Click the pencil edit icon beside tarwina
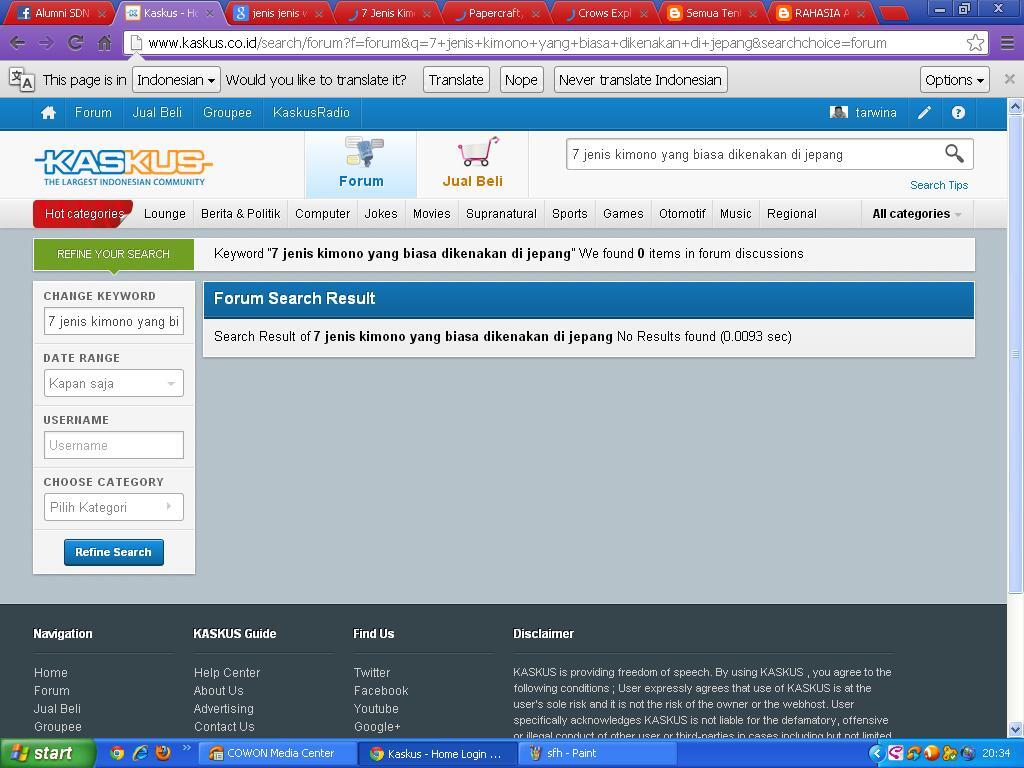The height and width of the screenshot is (768, 1024). click(924, 112)
